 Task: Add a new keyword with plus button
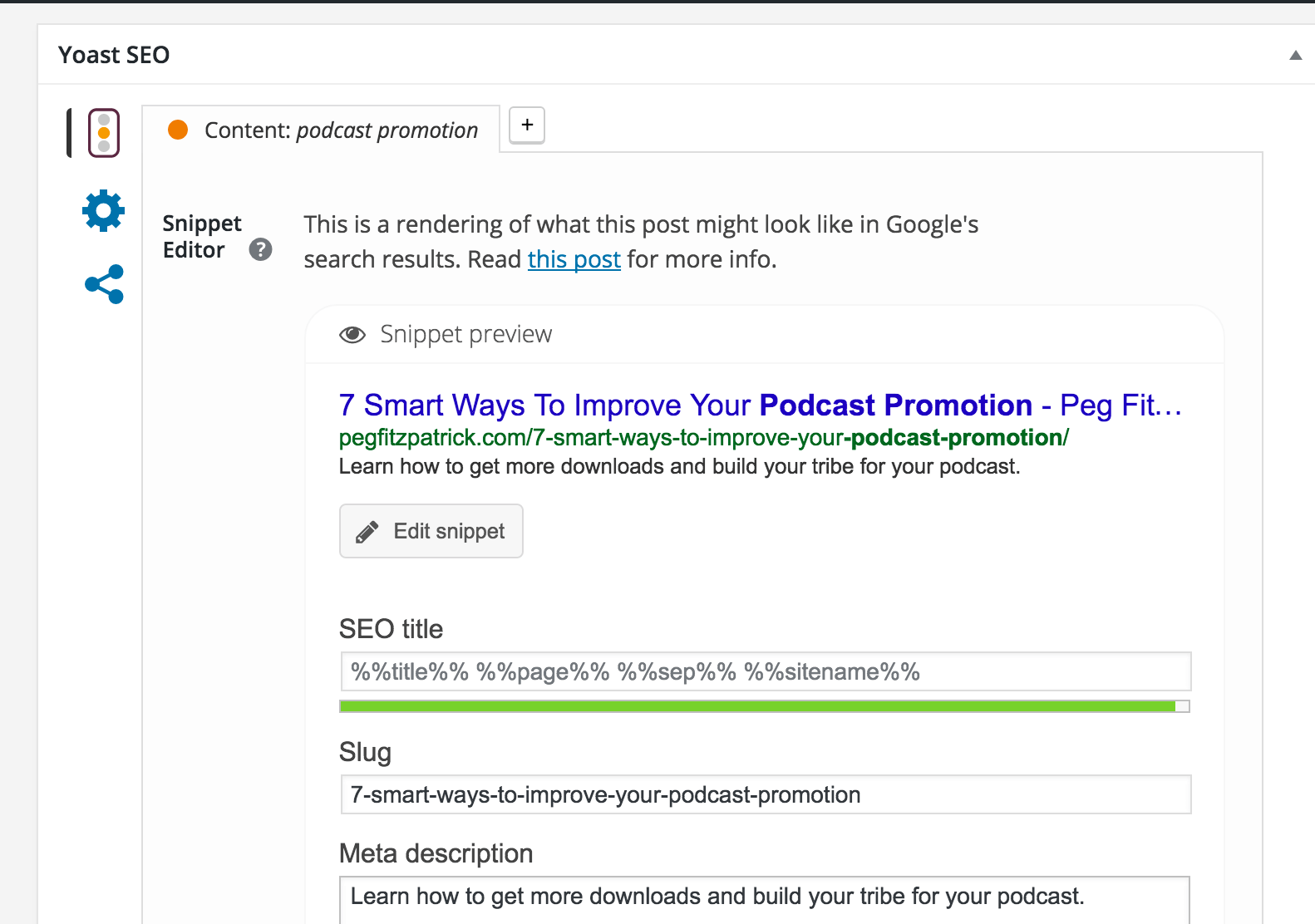coord(527,125)
